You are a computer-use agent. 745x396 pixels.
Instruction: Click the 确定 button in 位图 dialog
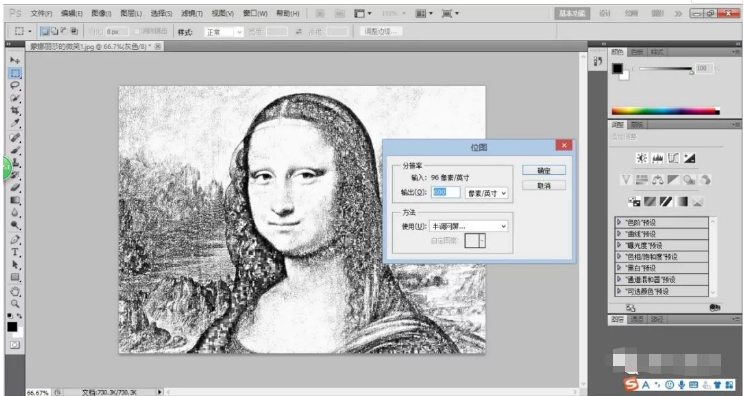(544, 170)
